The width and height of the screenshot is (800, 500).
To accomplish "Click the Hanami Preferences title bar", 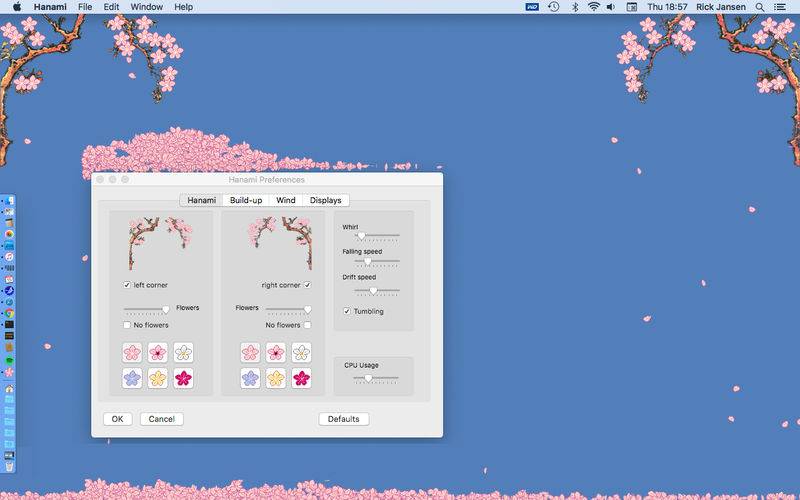I will (x=267, y=180).
